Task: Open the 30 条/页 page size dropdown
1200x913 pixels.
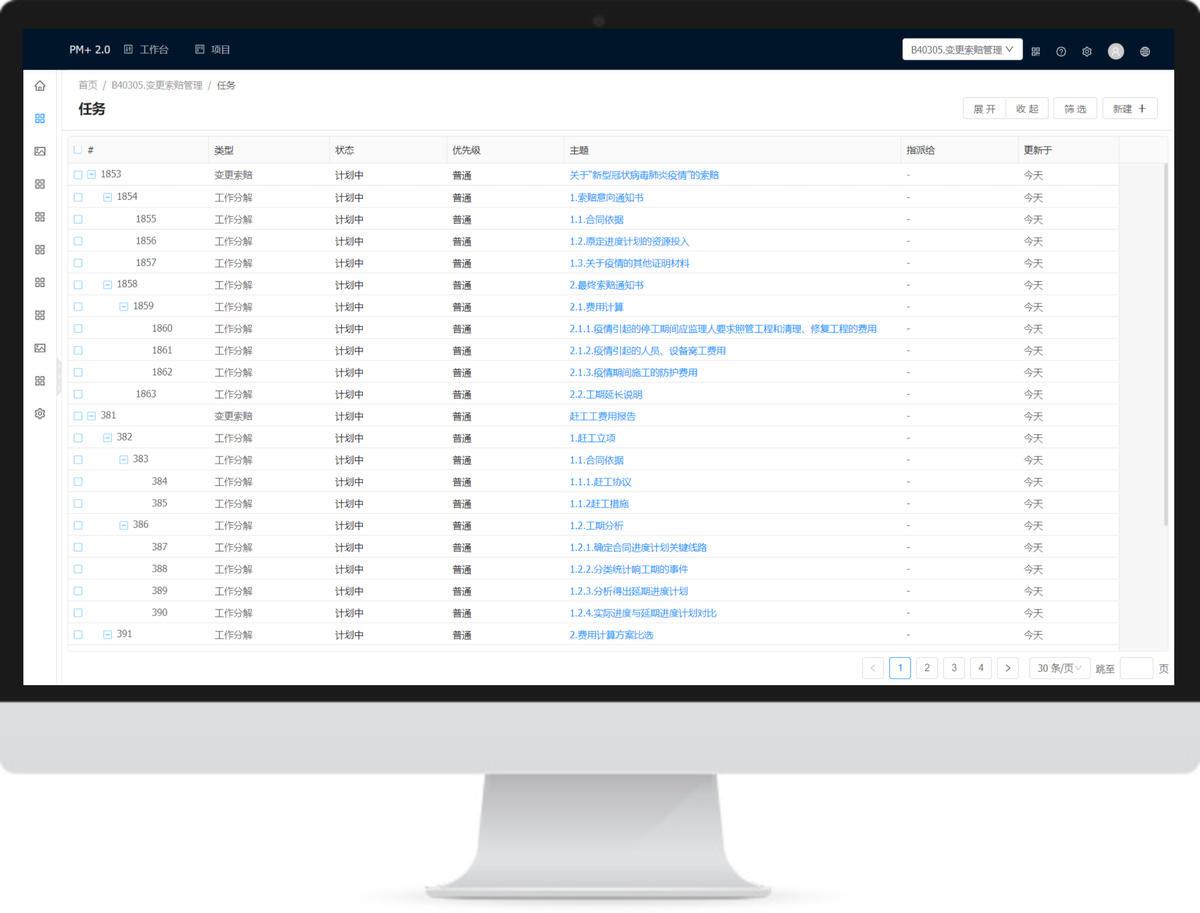Action: (x=1060, y=668)
